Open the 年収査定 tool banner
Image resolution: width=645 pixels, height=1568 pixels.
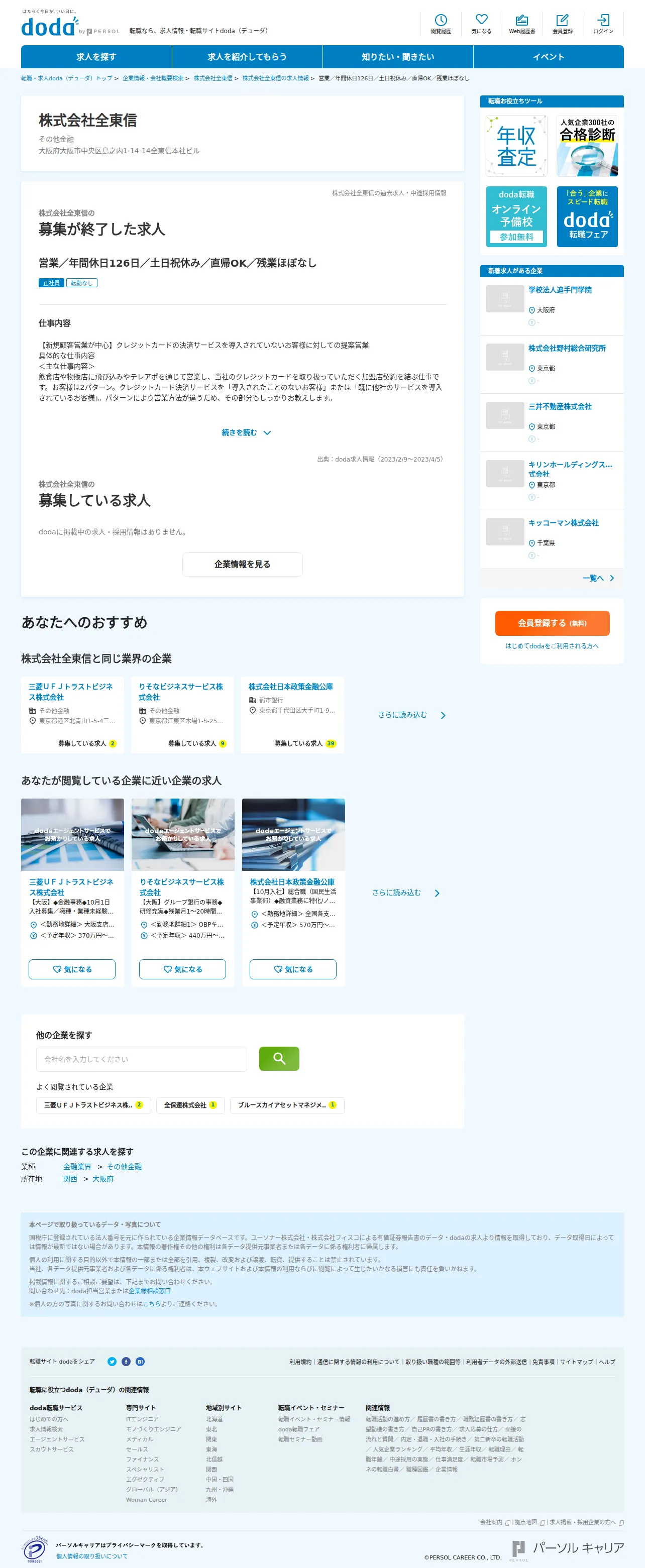(x=516, y=146)
